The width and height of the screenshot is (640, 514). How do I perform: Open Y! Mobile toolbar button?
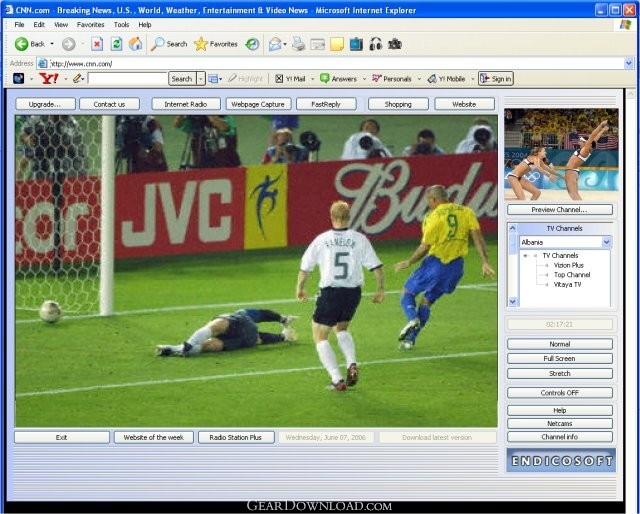coord(446,79)
